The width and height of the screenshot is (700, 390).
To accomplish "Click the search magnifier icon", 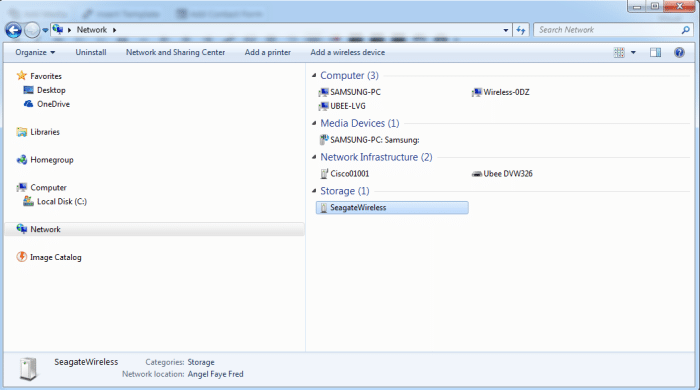I will 685,30.
